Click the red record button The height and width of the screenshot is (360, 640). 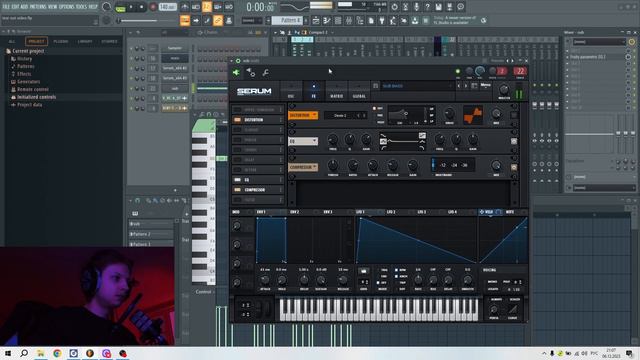(x=153, y=7)
